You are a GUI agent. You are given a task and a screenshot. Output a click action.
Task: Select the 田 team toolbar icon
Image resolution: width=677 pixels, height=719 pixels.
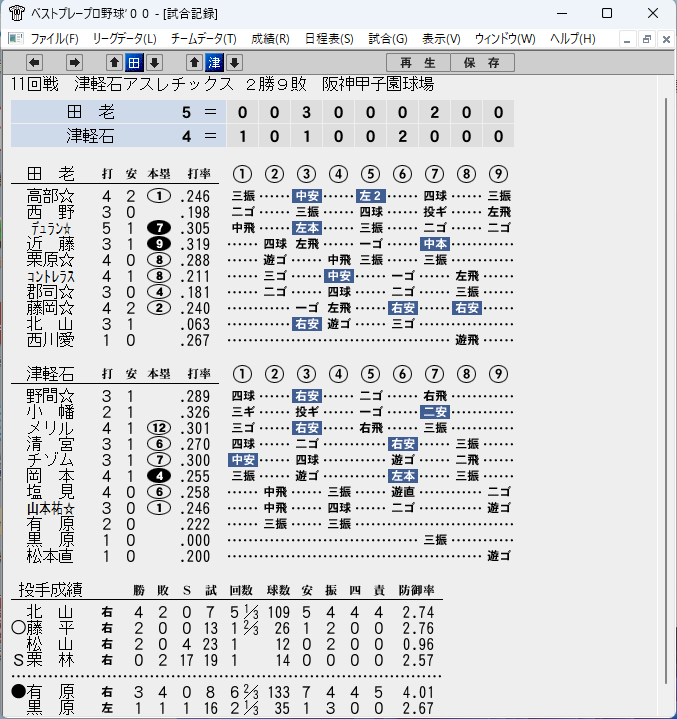(x=134, y=62)
